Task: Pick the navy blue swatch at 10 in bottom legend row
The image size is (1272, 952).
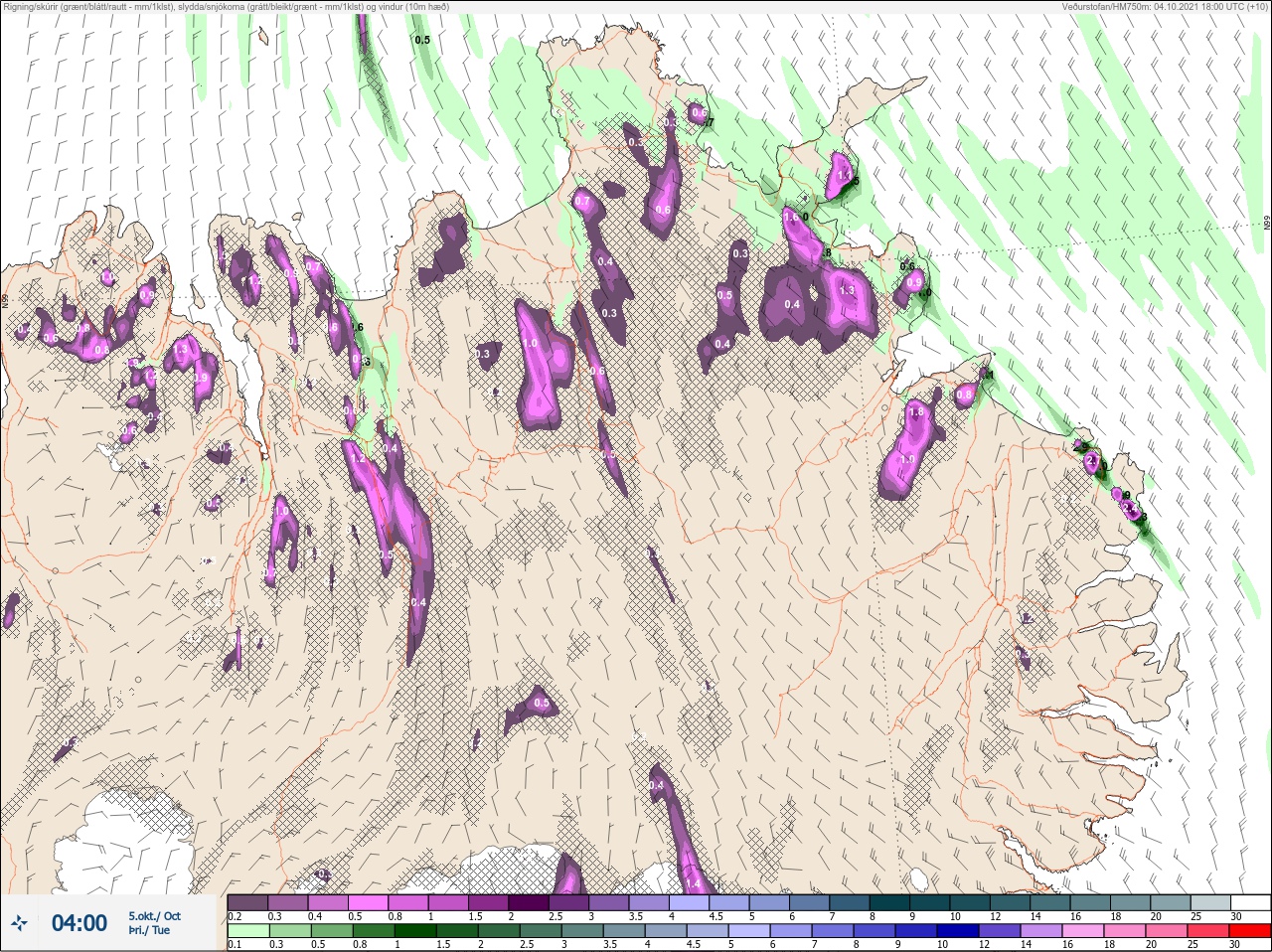Action: 957,931
